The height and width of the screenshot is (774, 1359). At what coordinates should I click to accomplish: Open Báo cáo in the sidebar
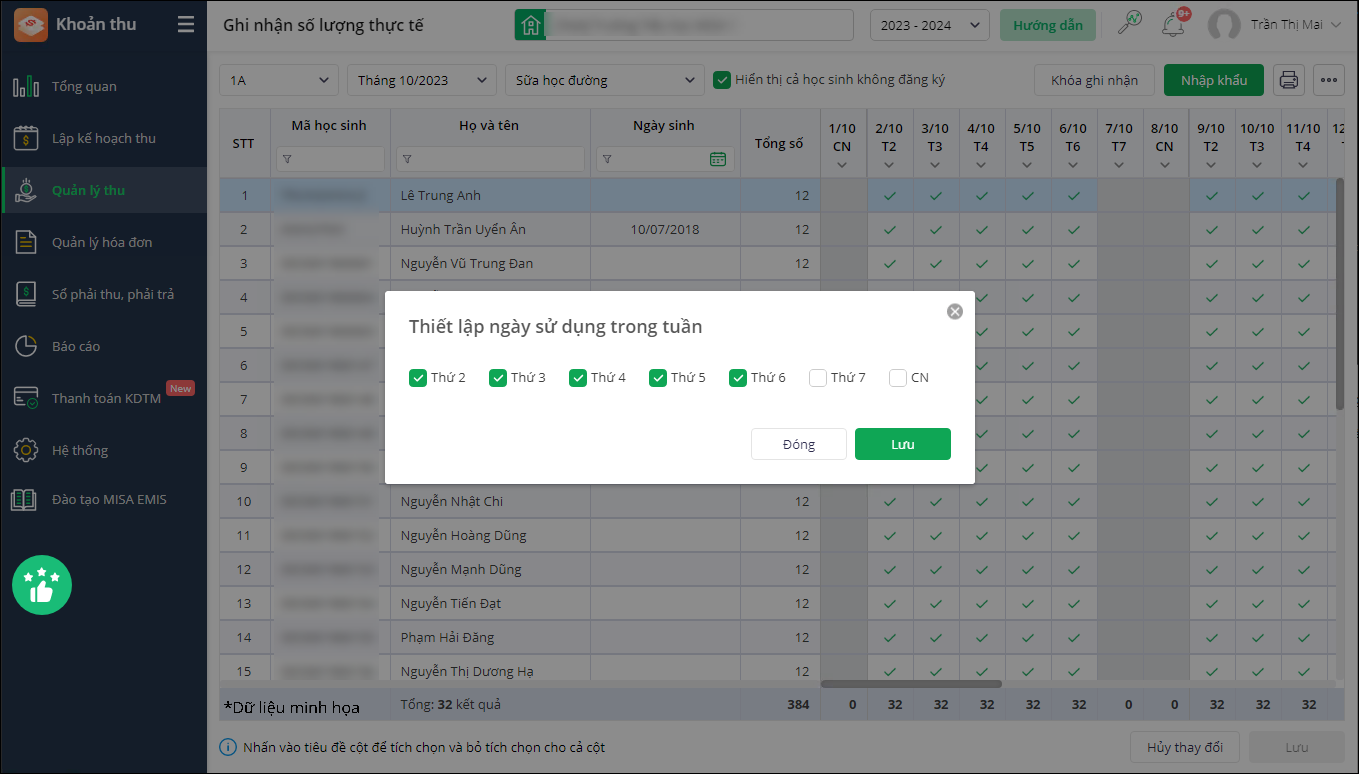[x=76, y=346]
